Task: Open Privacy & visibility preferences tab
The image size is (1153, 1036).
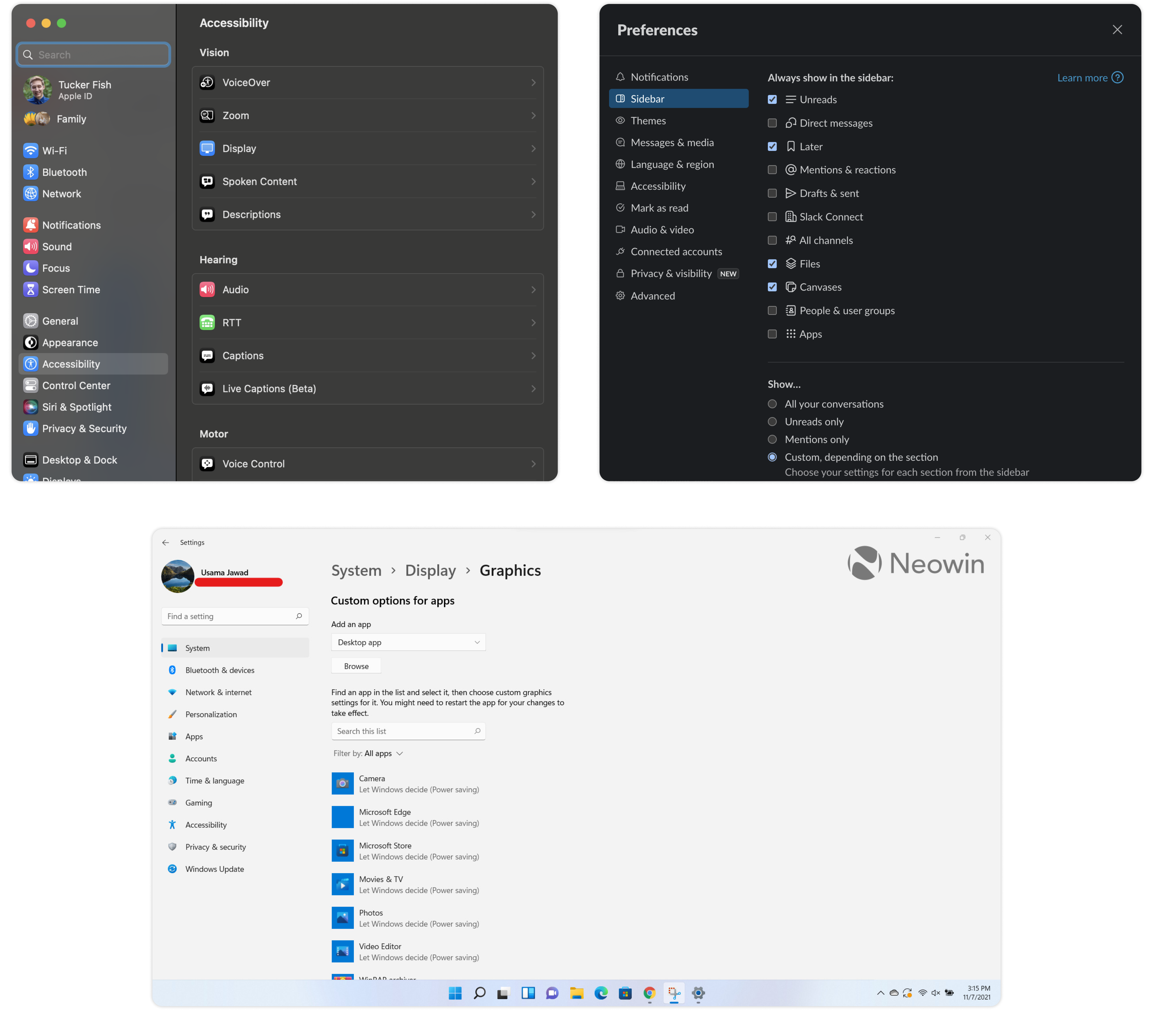Action: pos(678,274)
